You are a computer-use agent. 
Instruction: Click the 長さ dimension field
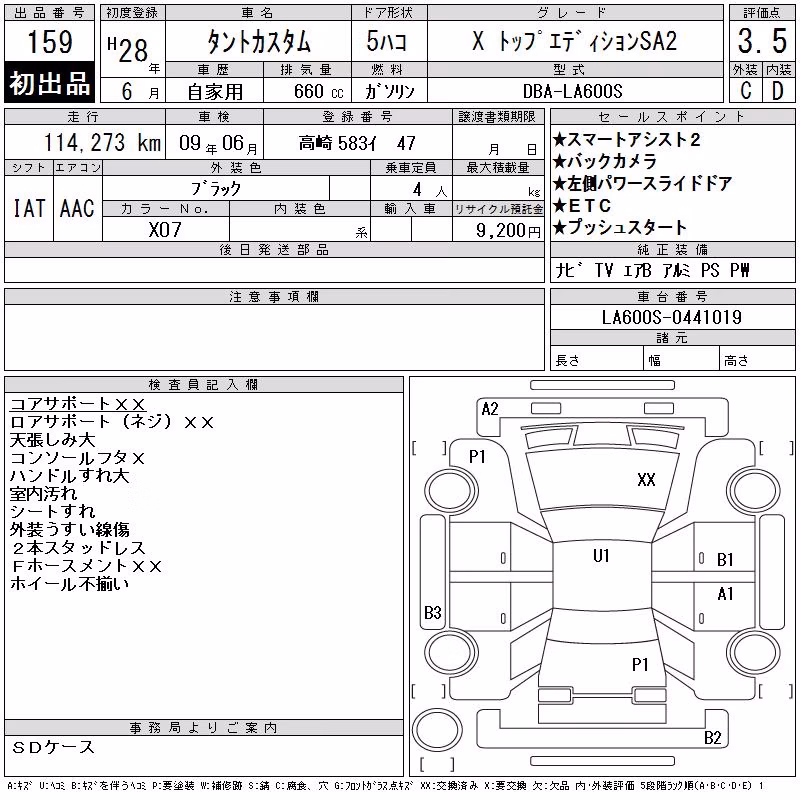click(596, 360)
